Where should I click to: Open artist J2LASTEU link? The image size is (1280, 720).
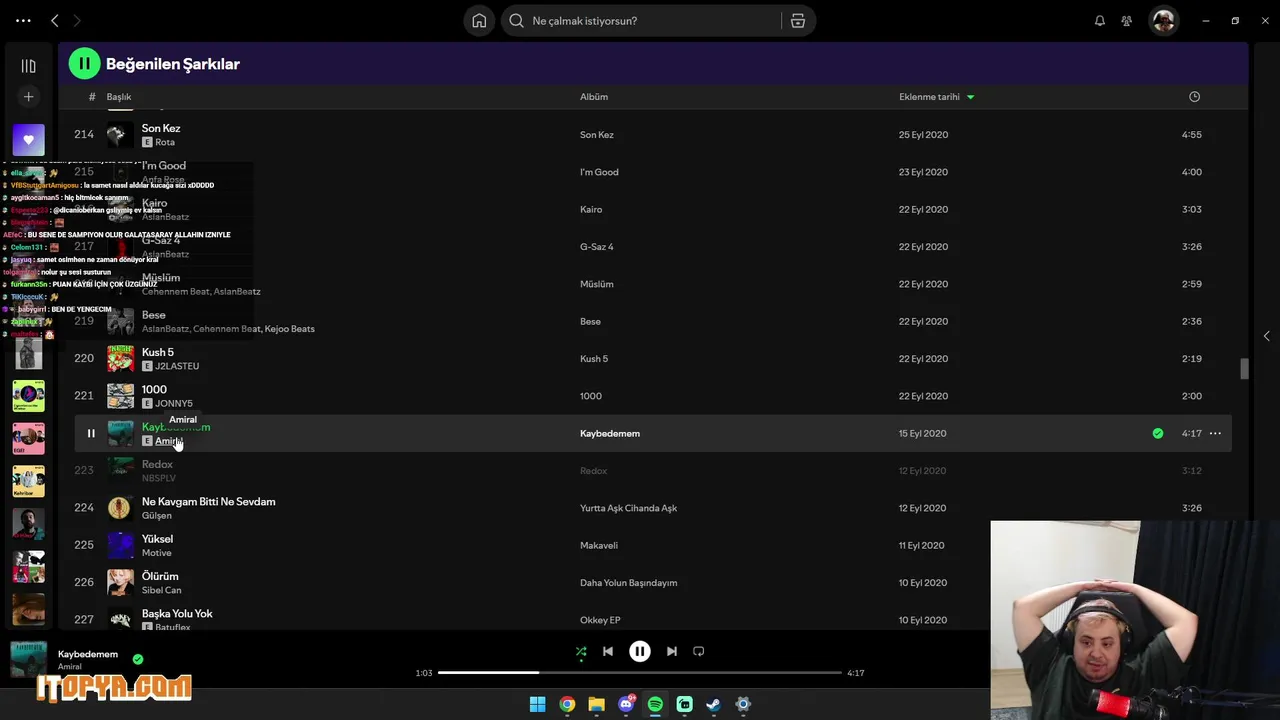pos(177,366)
